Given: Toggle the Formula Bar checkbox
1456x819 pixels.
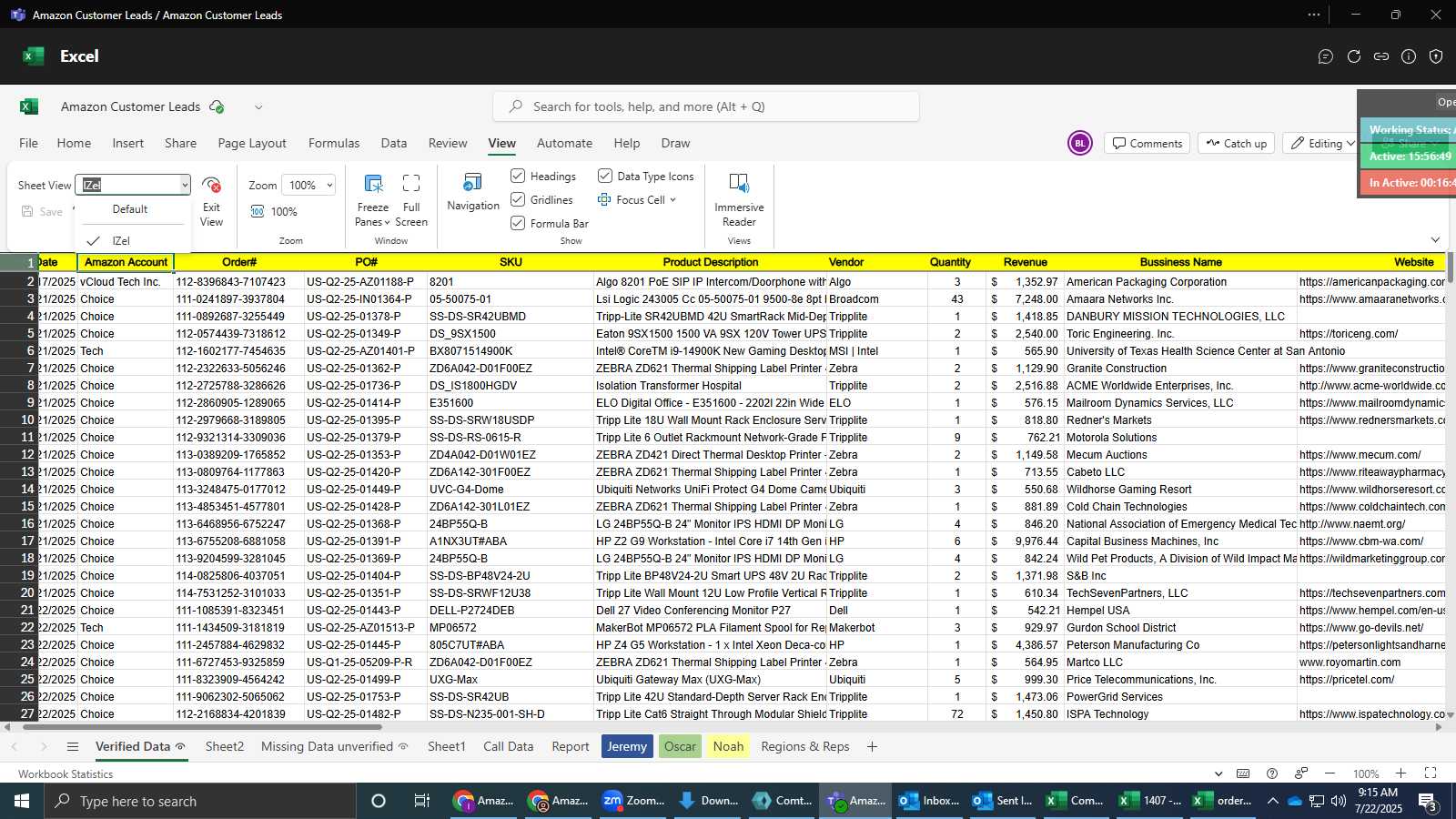Looking at the screenshot, I should click(x=518, y=223).
